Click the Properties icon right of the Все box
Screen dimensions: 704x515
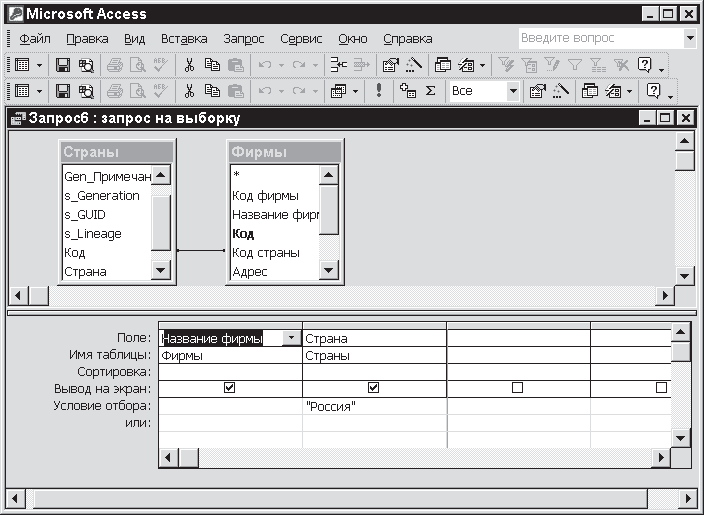click(x=537, y=91)
